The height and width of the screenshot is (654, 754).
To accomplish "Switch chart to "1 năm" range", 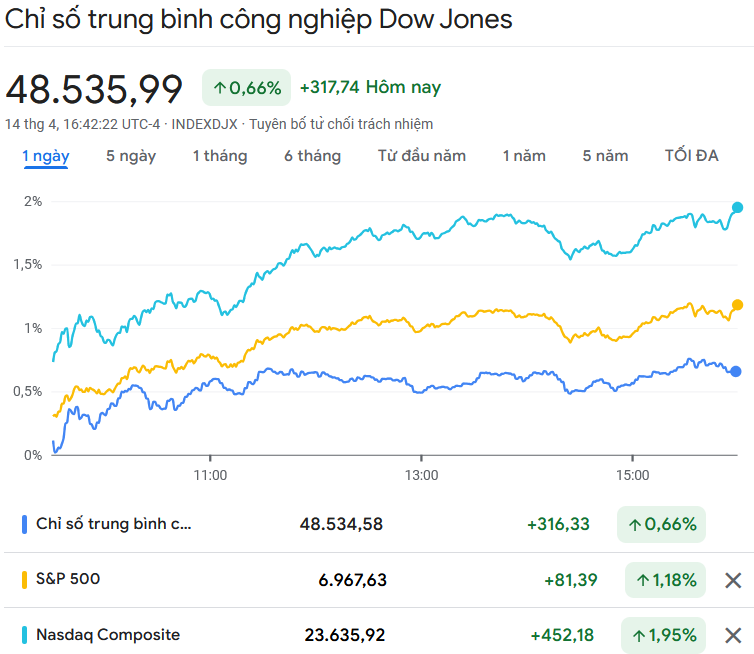I will pyautogui.click(x=524, y=156).
